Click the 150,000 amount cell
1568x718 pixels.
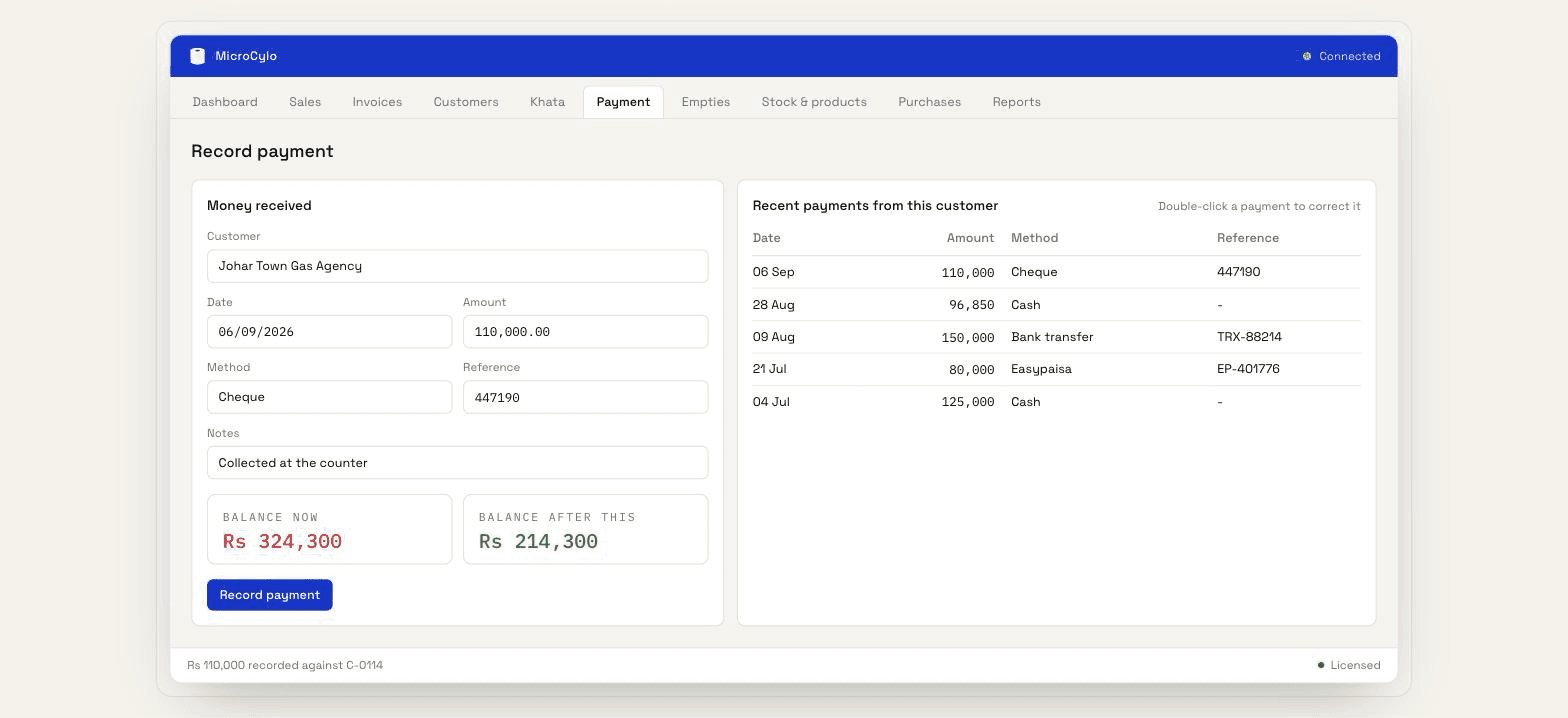pyautogui.click(x=968, y=337)
